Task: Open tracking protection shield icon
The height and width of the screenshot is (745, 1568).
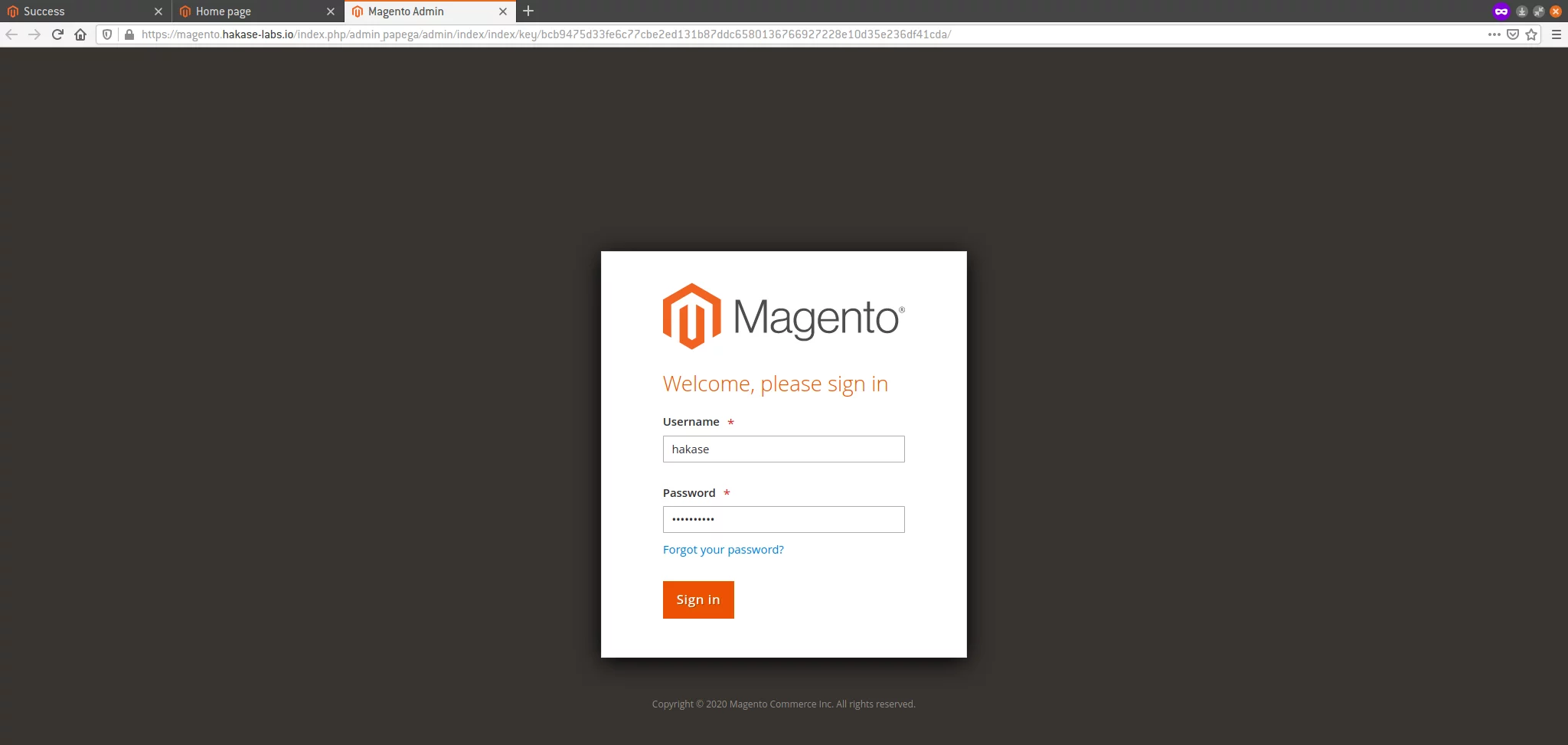Action: click(x=107, y=34)
